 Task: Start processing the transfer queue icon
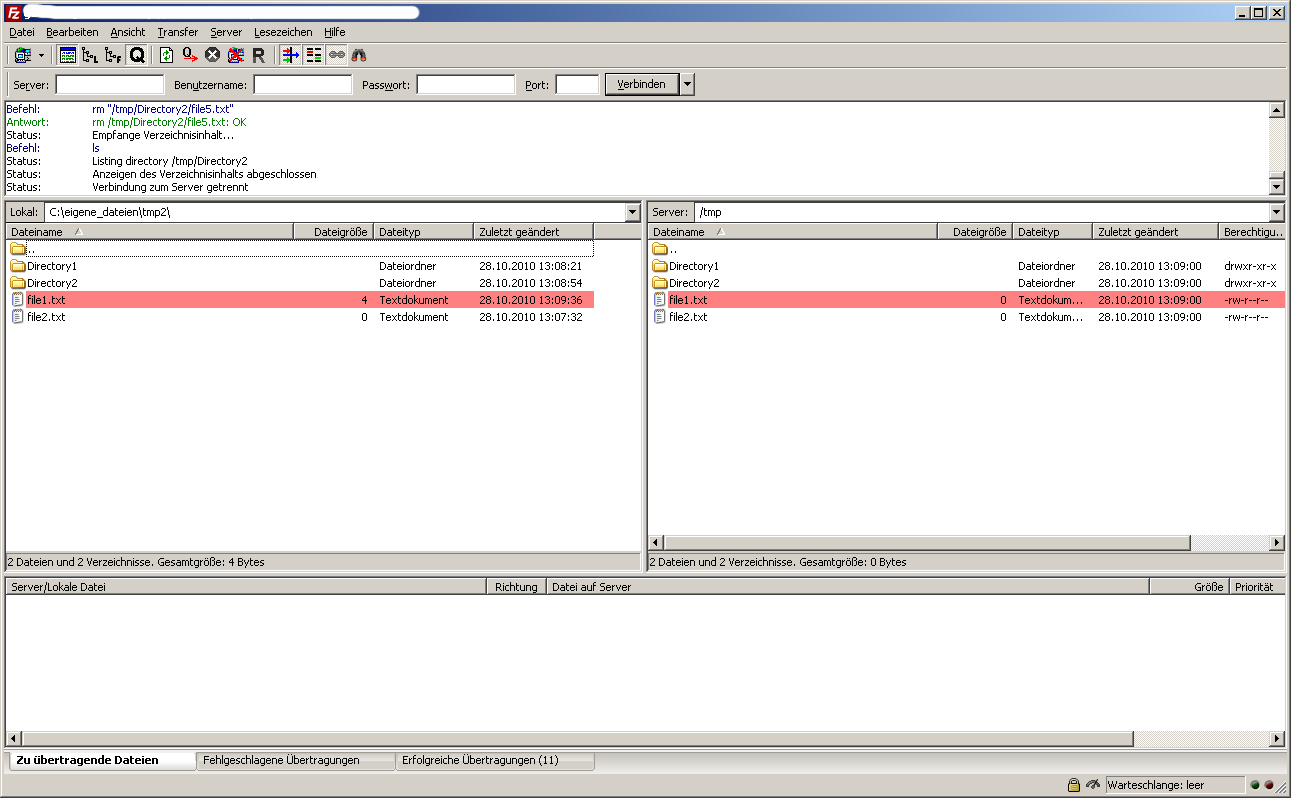pos(190,55)
